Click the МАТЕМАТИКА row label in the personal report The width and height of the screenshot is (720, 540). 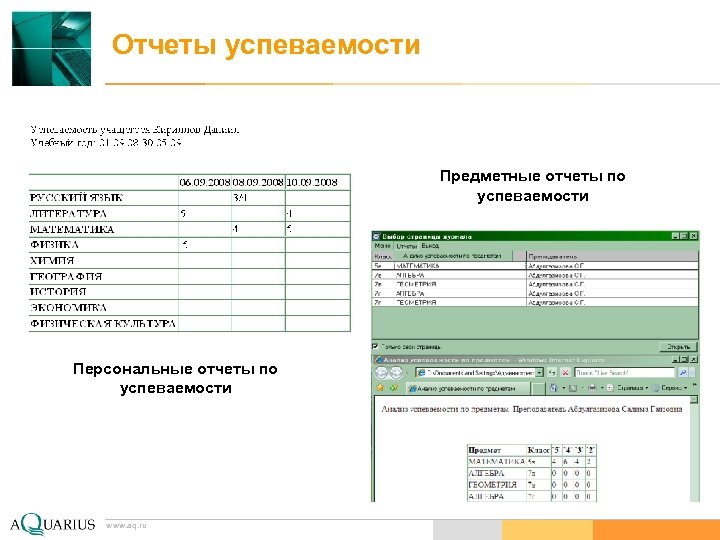[72, 229]
